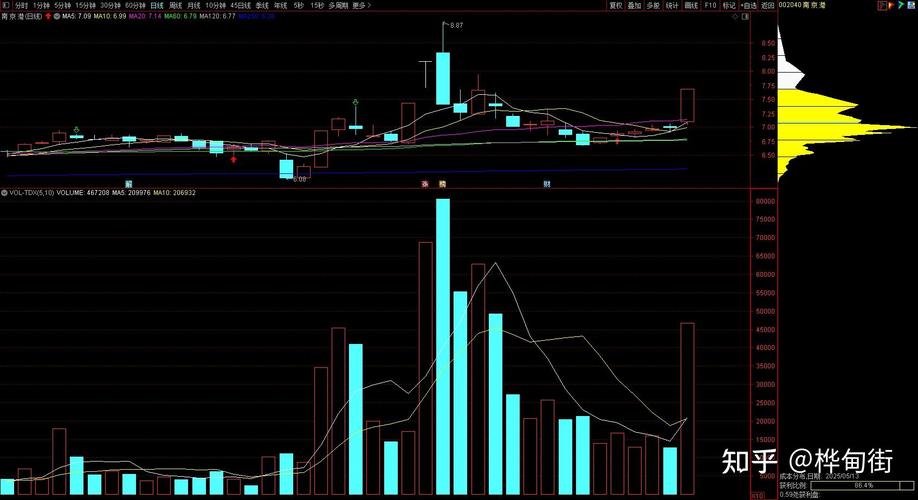Click red arrow indicator next to 南京港(日线)
The height and width of the screenshot is (500, 918).
coord(48,16)
